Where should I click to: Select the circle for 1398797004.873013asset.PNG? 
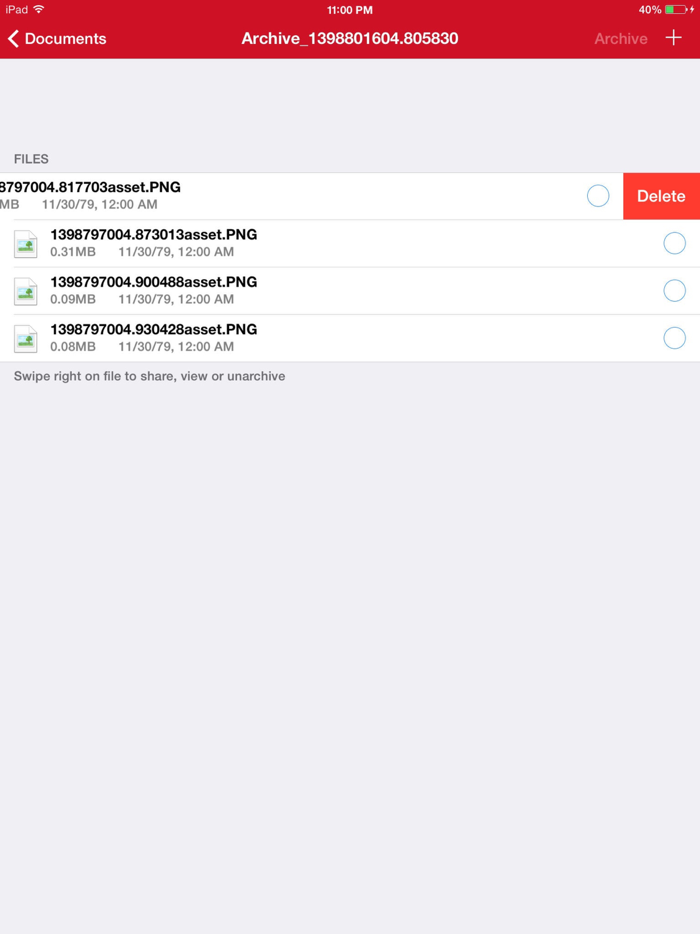(x=674, y=243)
